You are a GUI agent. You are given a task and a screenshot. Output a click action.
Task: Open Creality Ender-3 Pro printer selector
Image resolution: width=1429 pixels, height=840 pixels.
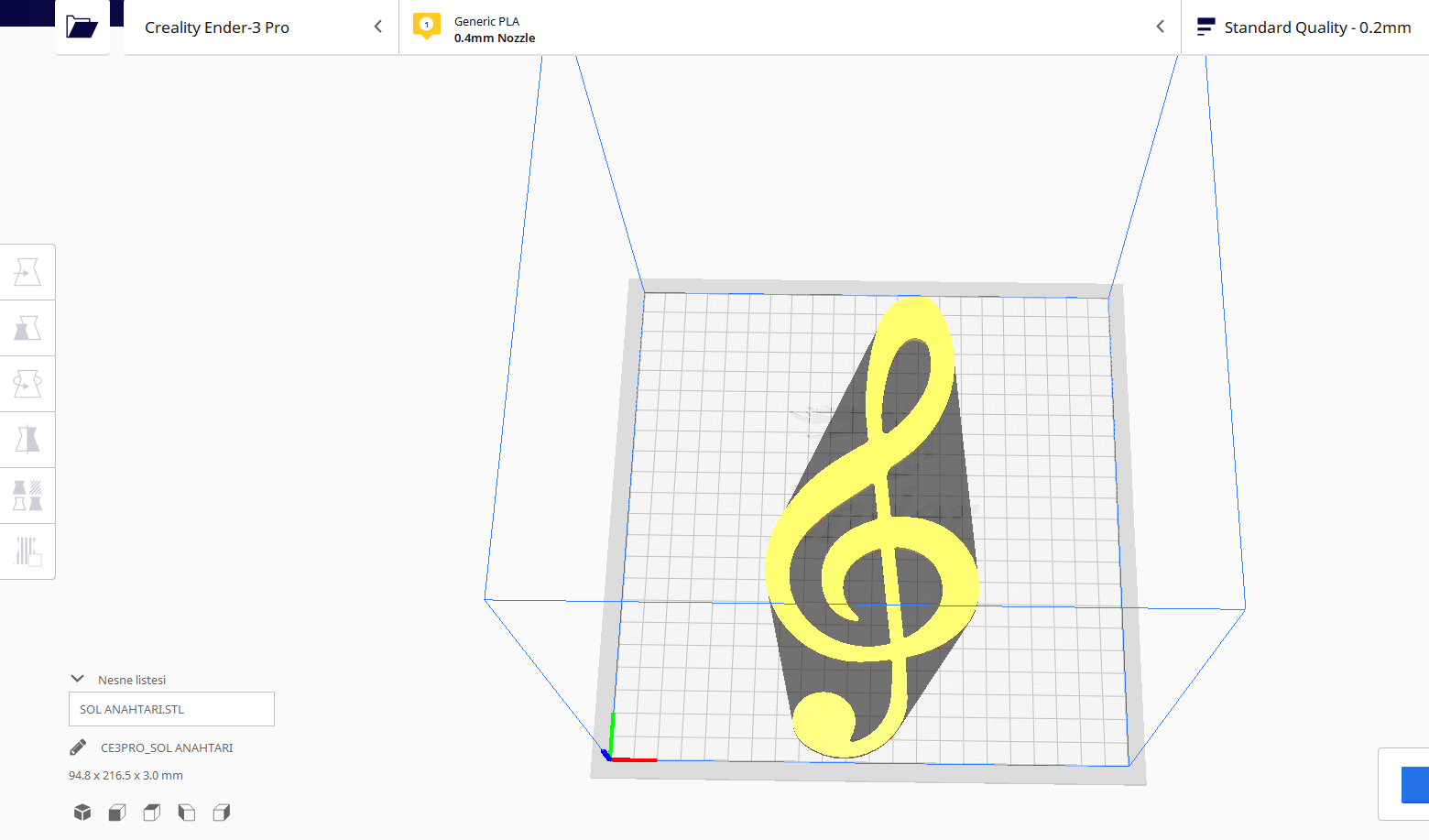point(261,27)
